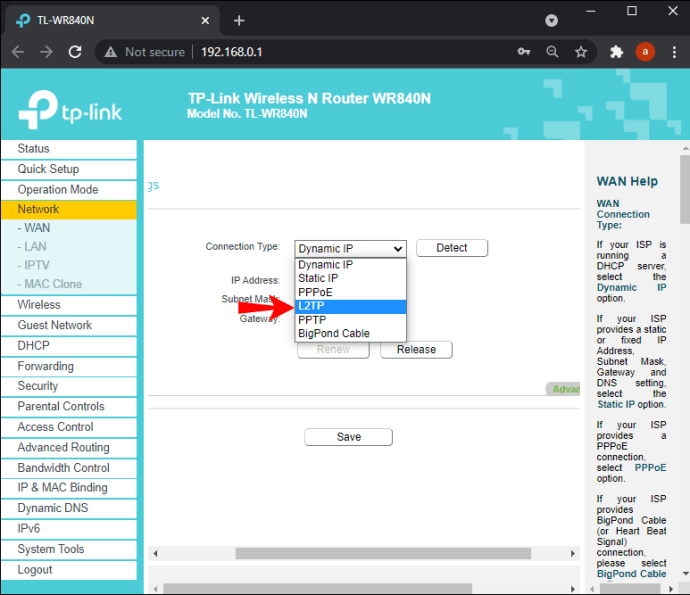Image resolution: width=690 pixels, height=595 pixels.
Task: Click the tp-link logo
Action: (70, 109)
